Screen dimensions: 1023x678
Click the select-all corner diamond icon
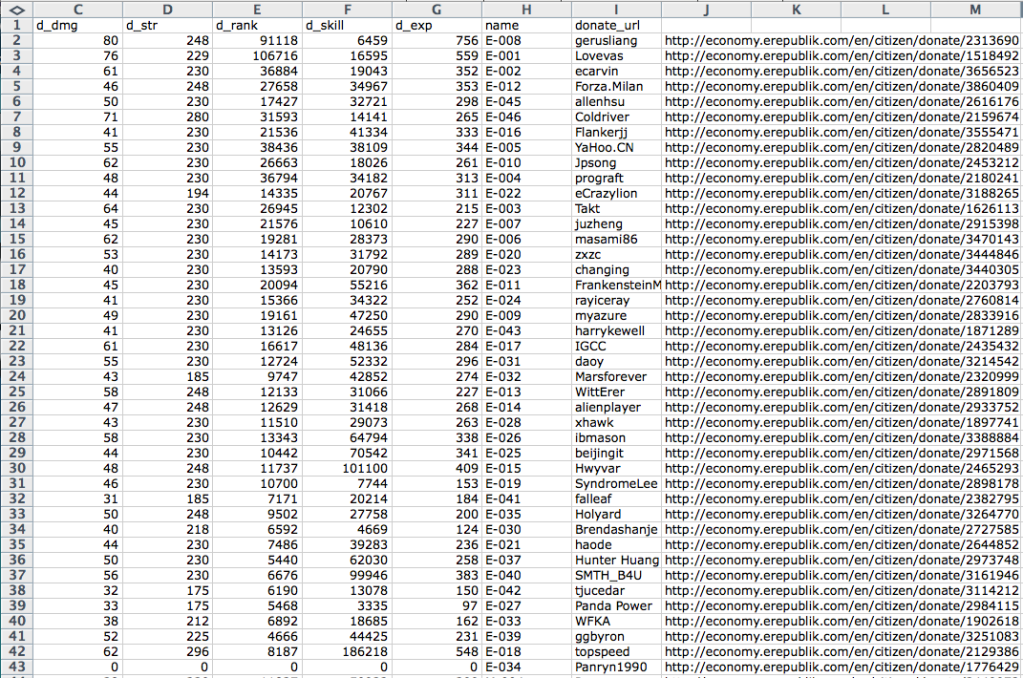[x=15, y=8]
